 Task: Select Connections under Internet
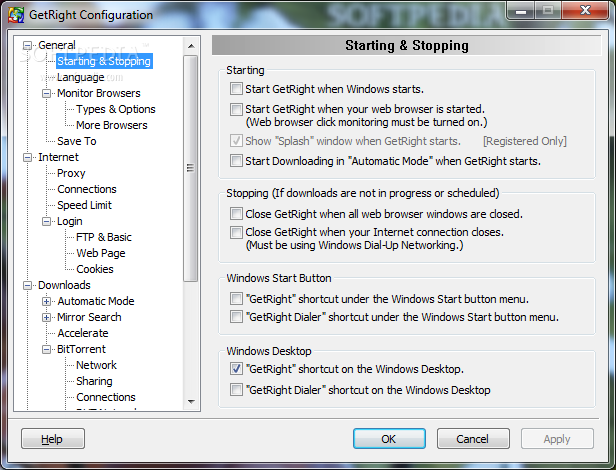[87, 189]
